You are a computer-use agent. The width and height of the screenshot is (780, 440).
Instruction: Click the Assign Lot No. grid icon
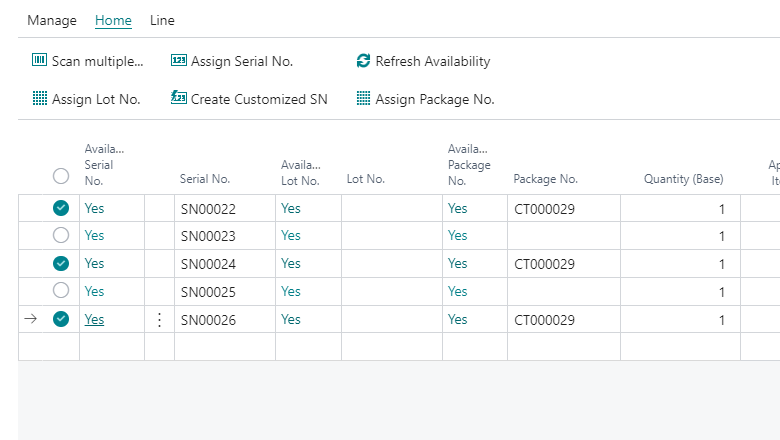click(40, 98)
